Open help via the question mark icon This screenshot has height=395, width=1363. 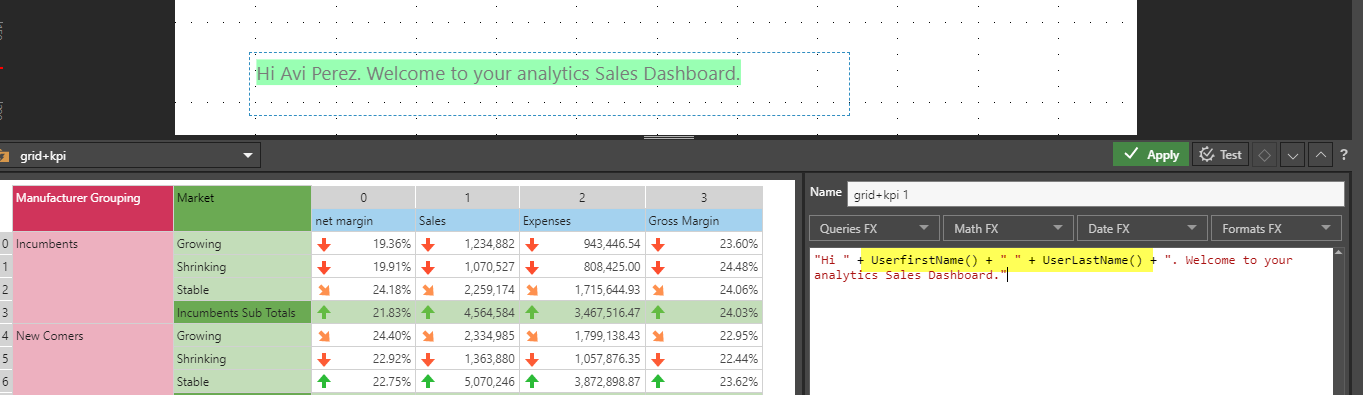point(1345,155)
